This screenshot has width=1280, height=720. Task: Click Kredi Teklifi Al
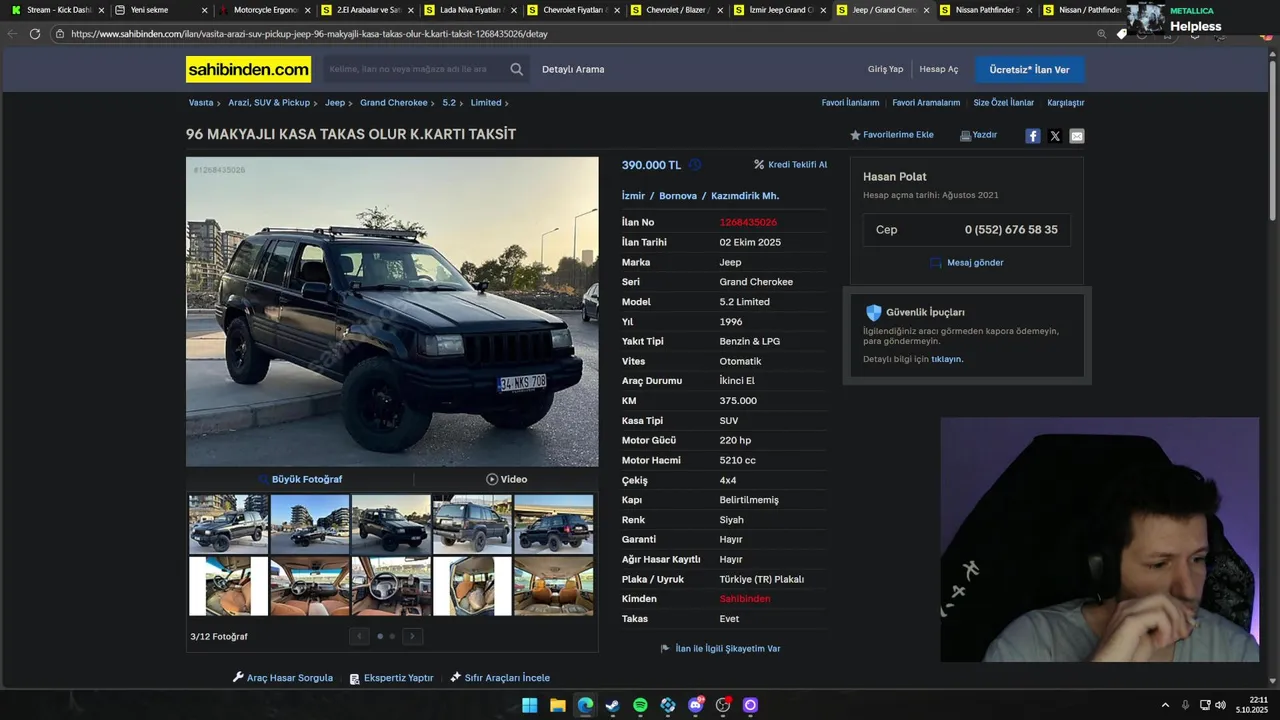click(791, 165)
